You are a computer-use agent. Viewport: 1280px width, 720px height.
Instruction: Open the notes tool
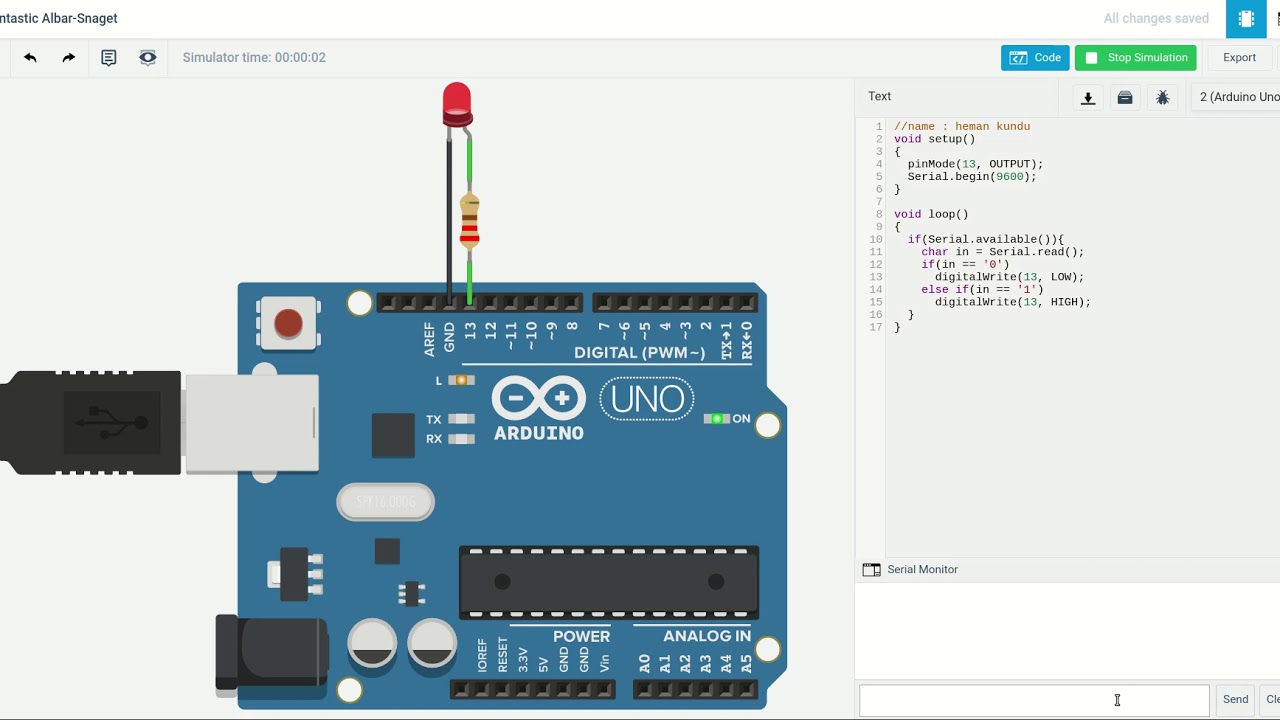pos(109,58)
